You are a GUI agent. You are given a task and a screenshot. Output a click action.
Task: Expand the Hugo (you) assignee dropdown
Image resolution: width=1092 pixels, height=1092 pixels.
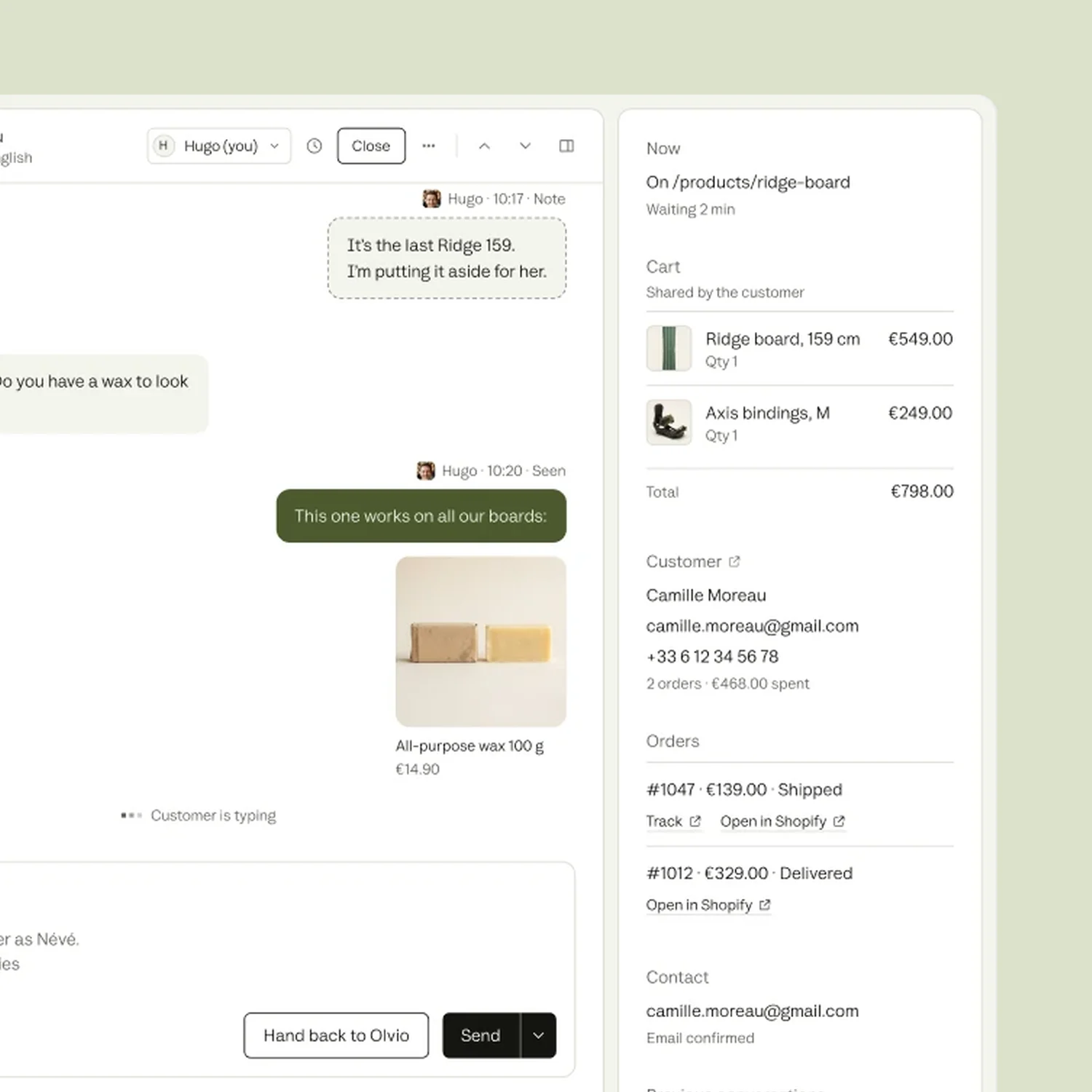pyautogui.click(x=219, y=146)
